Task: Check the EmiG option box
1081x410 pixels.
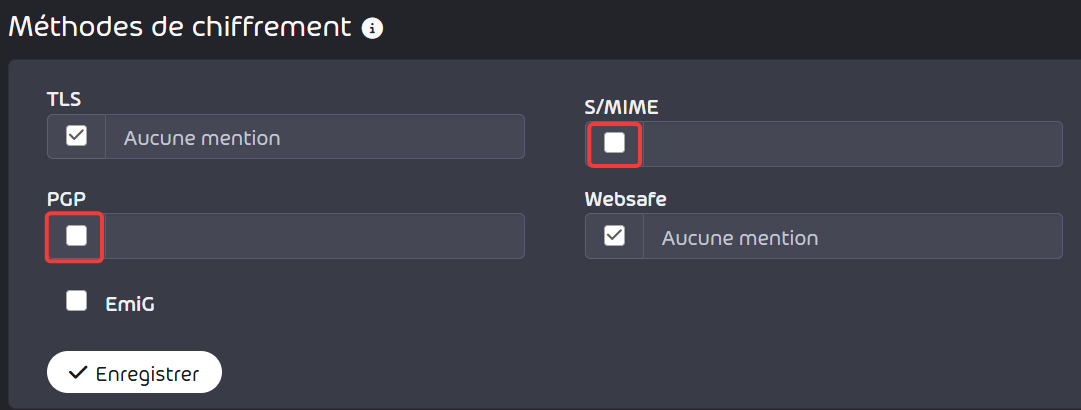Action: [76, 300]
